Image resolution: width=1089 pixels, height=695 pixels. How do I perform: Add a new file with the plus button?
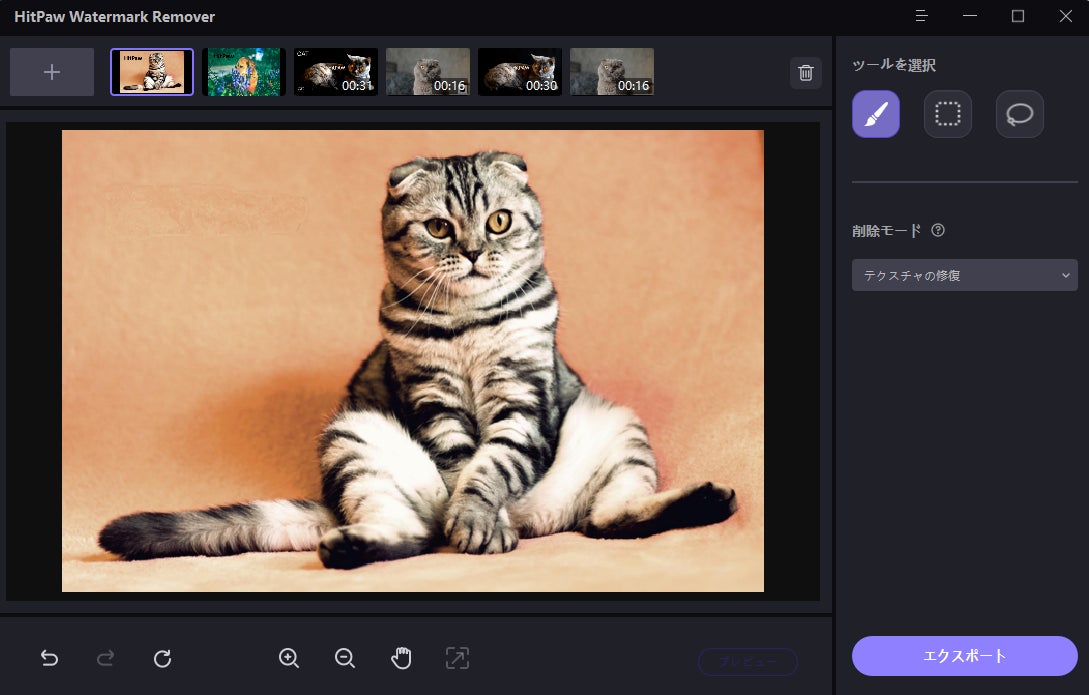tap(52, 72)
